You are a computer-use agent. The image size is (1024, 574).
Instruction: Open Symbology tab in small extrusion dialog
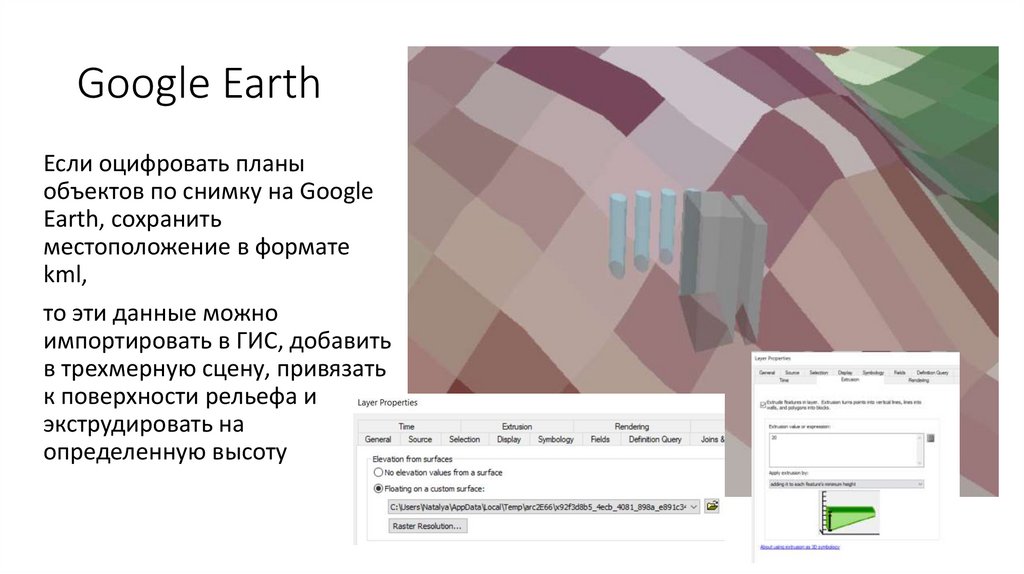point(873,373)
